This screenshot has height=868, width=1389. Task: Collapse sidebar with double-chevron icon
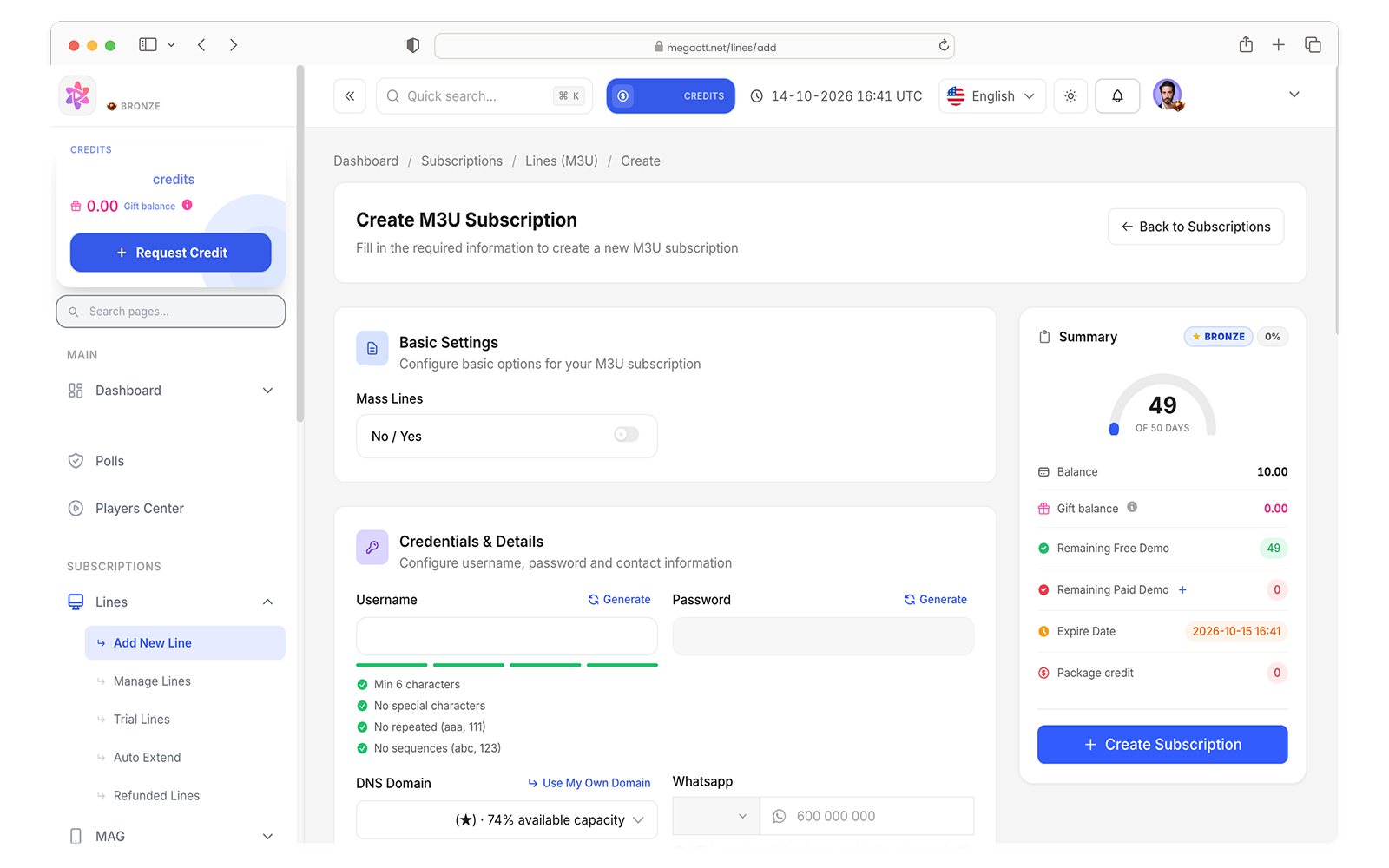pyautogui.click(x=350, y=96)
